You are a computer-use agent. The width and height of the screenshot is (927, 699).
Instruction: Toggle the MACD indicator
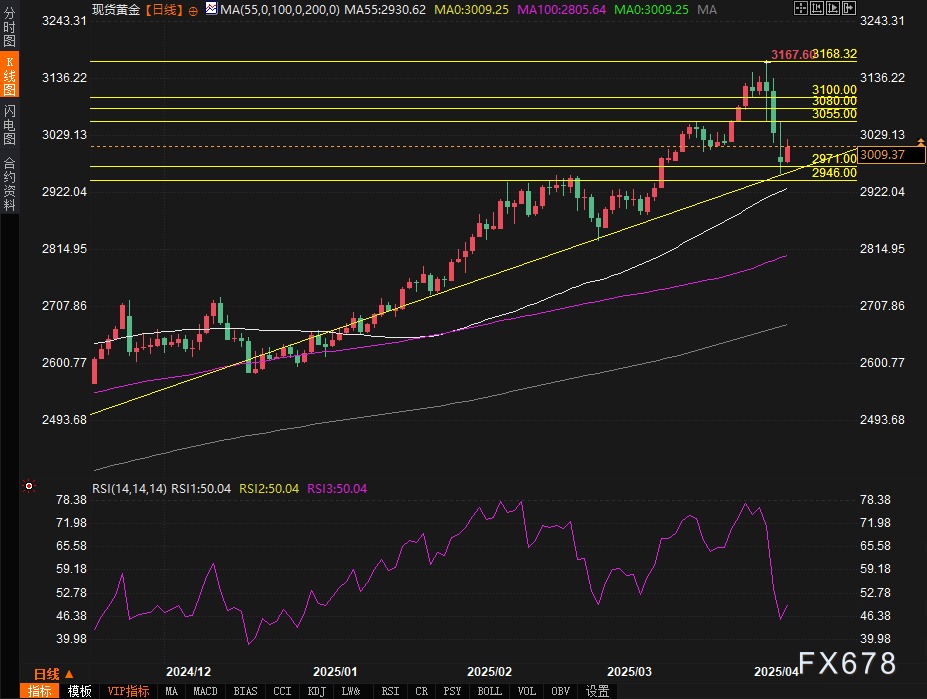coord(205,691)
